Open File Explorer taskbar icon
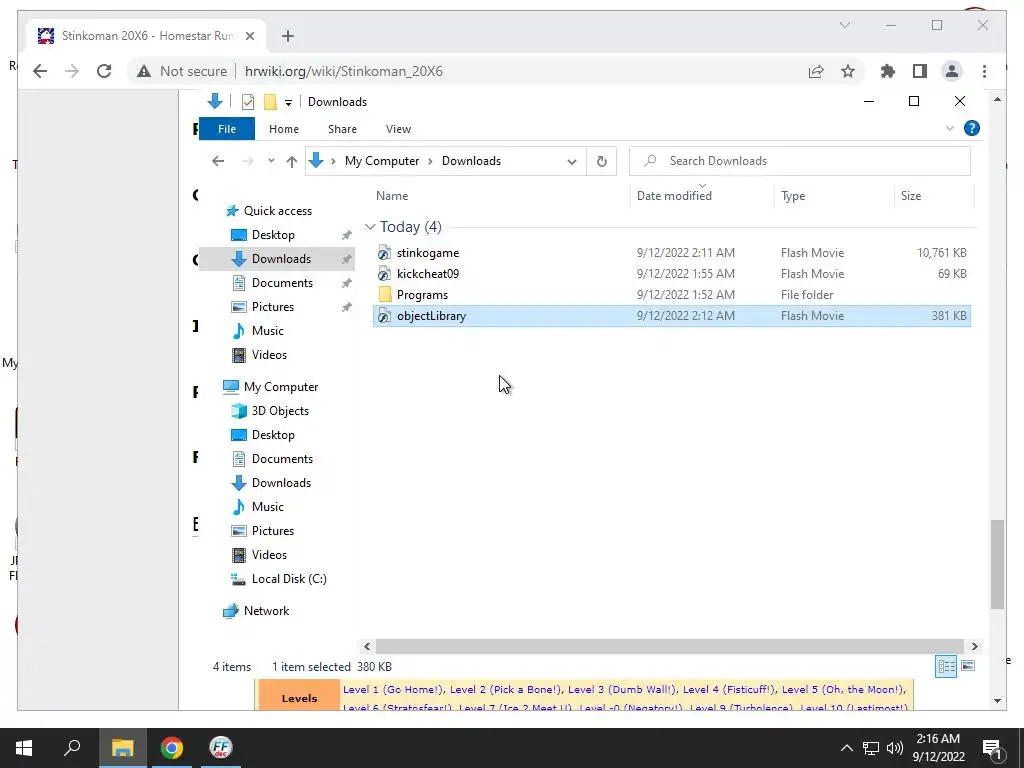 coord(122,748)
